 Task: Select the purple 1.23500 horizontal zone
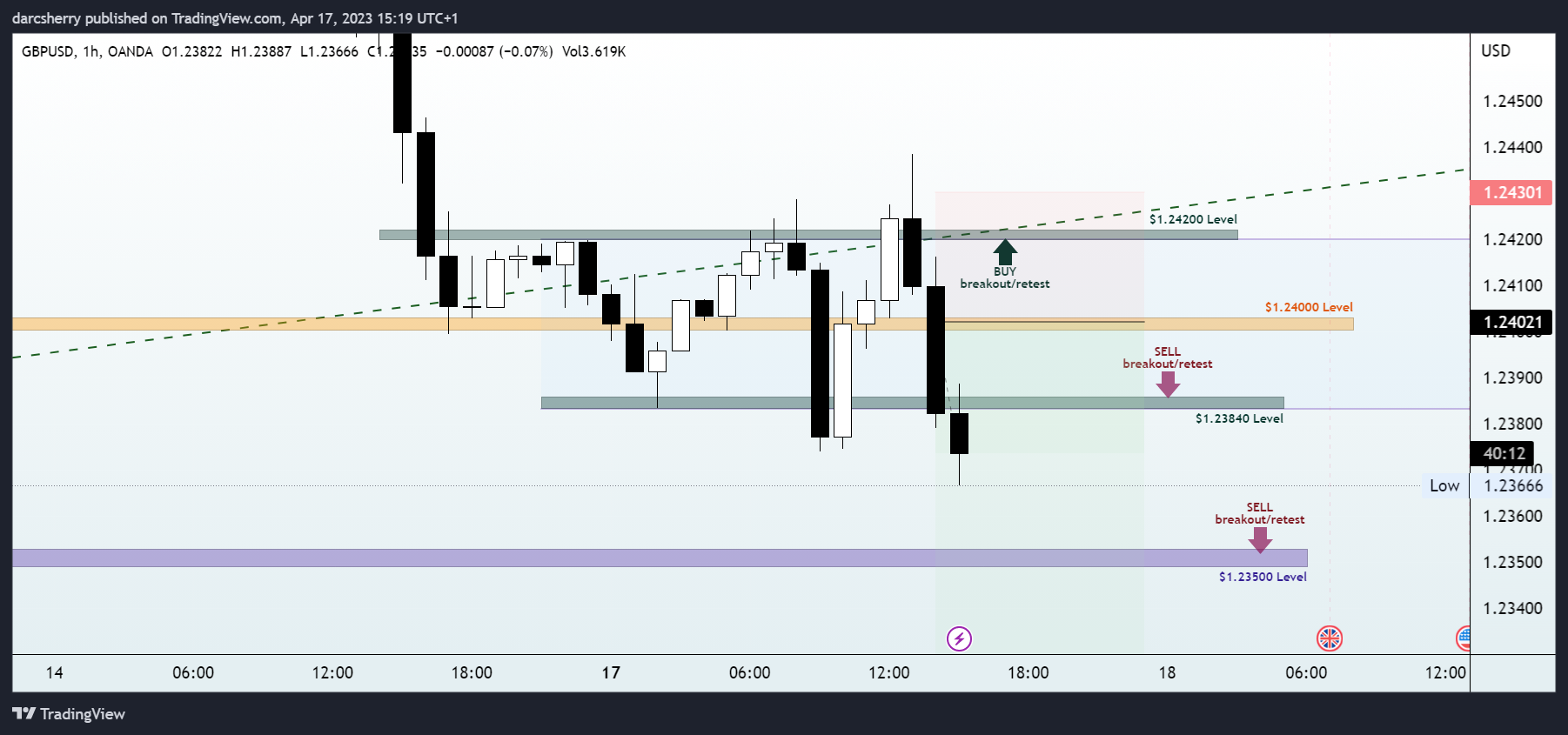[x=660, y=558]
